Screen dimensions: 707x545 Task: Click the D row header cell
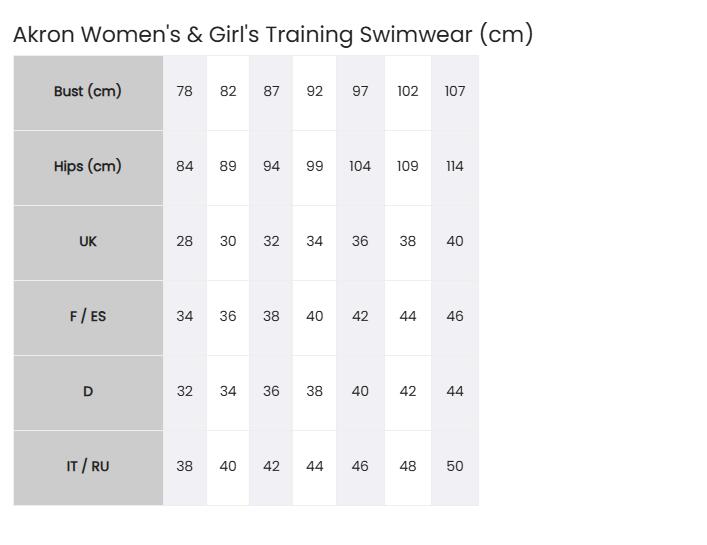tap(88, 393)
